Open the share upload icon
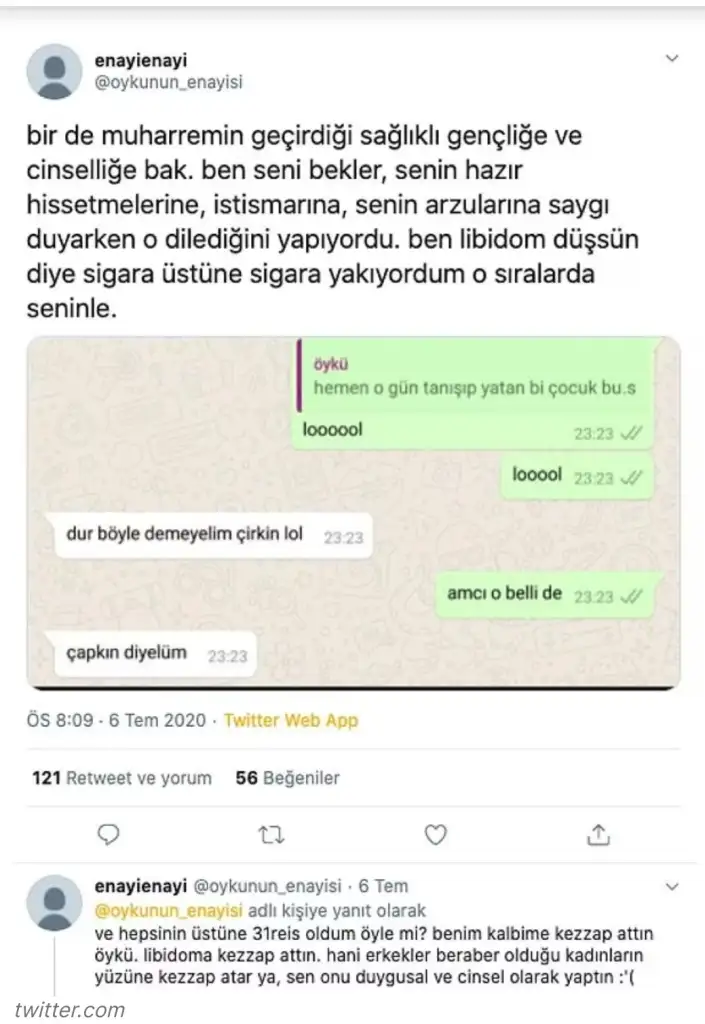Screen dimensions: 705x1024 pos(599,834)
